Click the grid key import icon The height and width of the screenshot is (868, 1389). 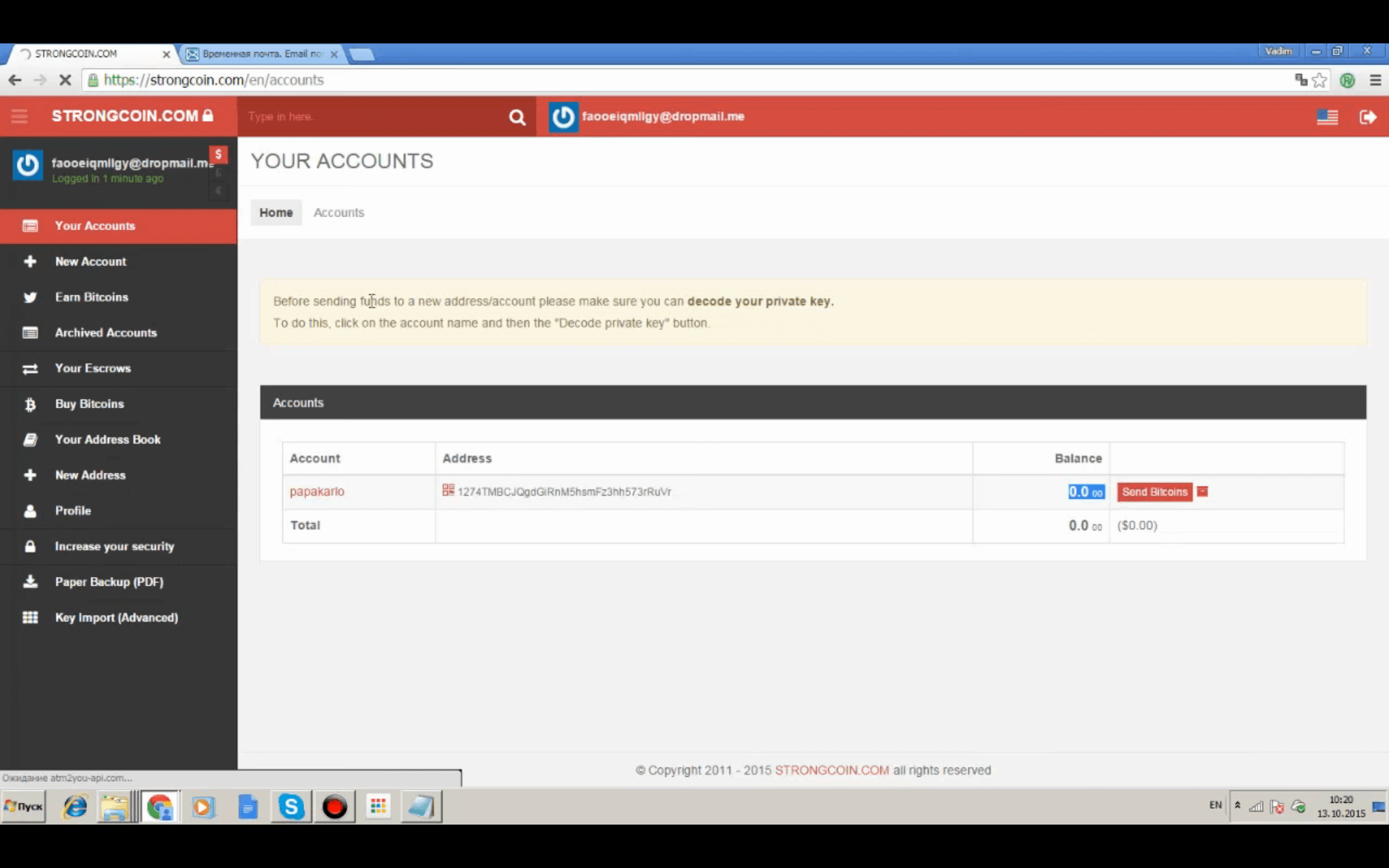pos(30,618)
